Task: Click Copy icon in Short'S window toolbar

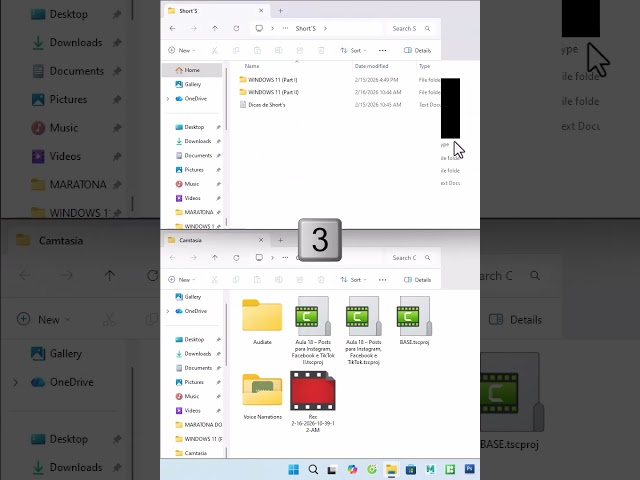Action: pos(236,51)
